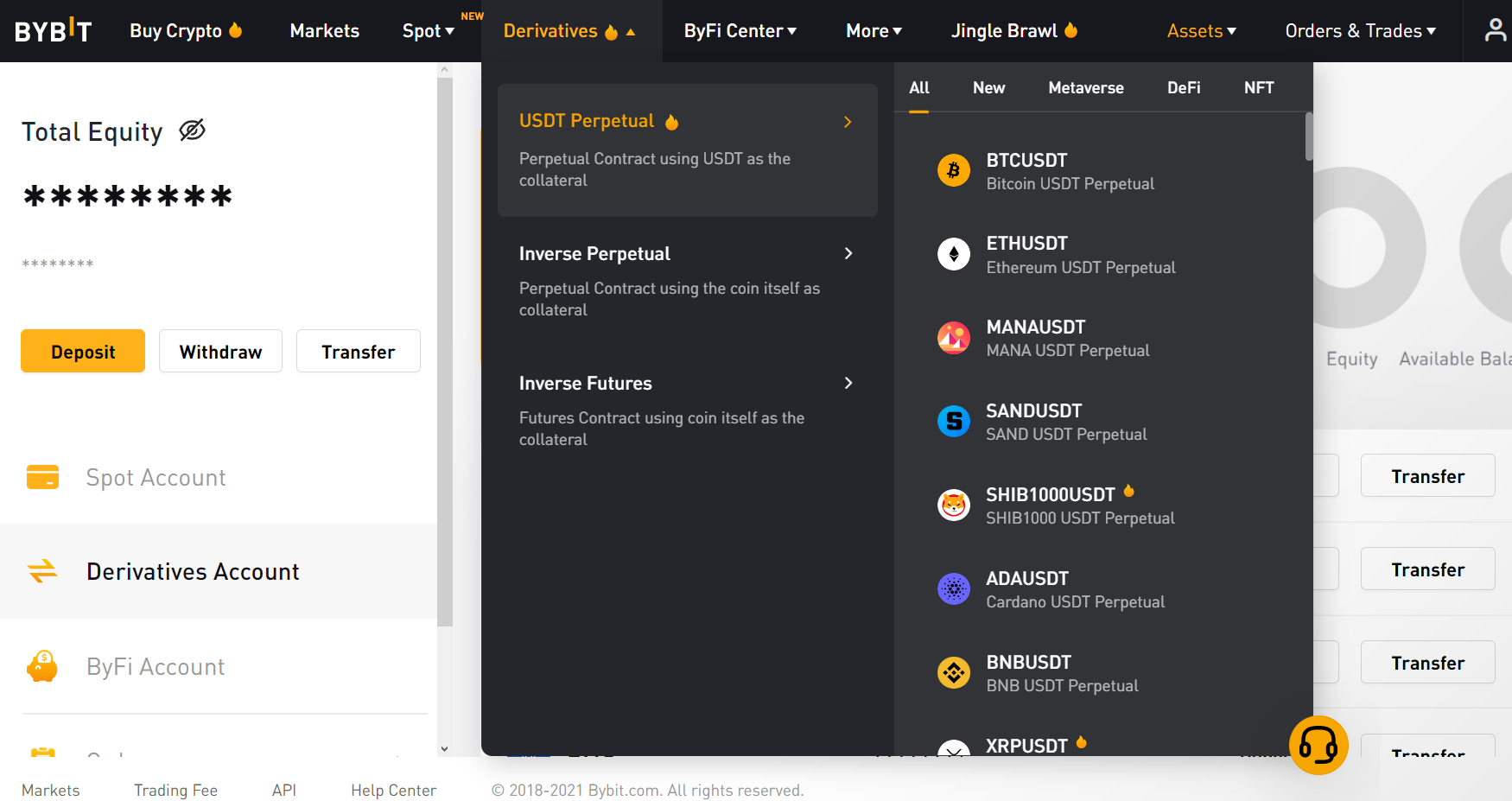Click the Withdraw button
This screenshot has width=1512, height=801.
point(220,351)
